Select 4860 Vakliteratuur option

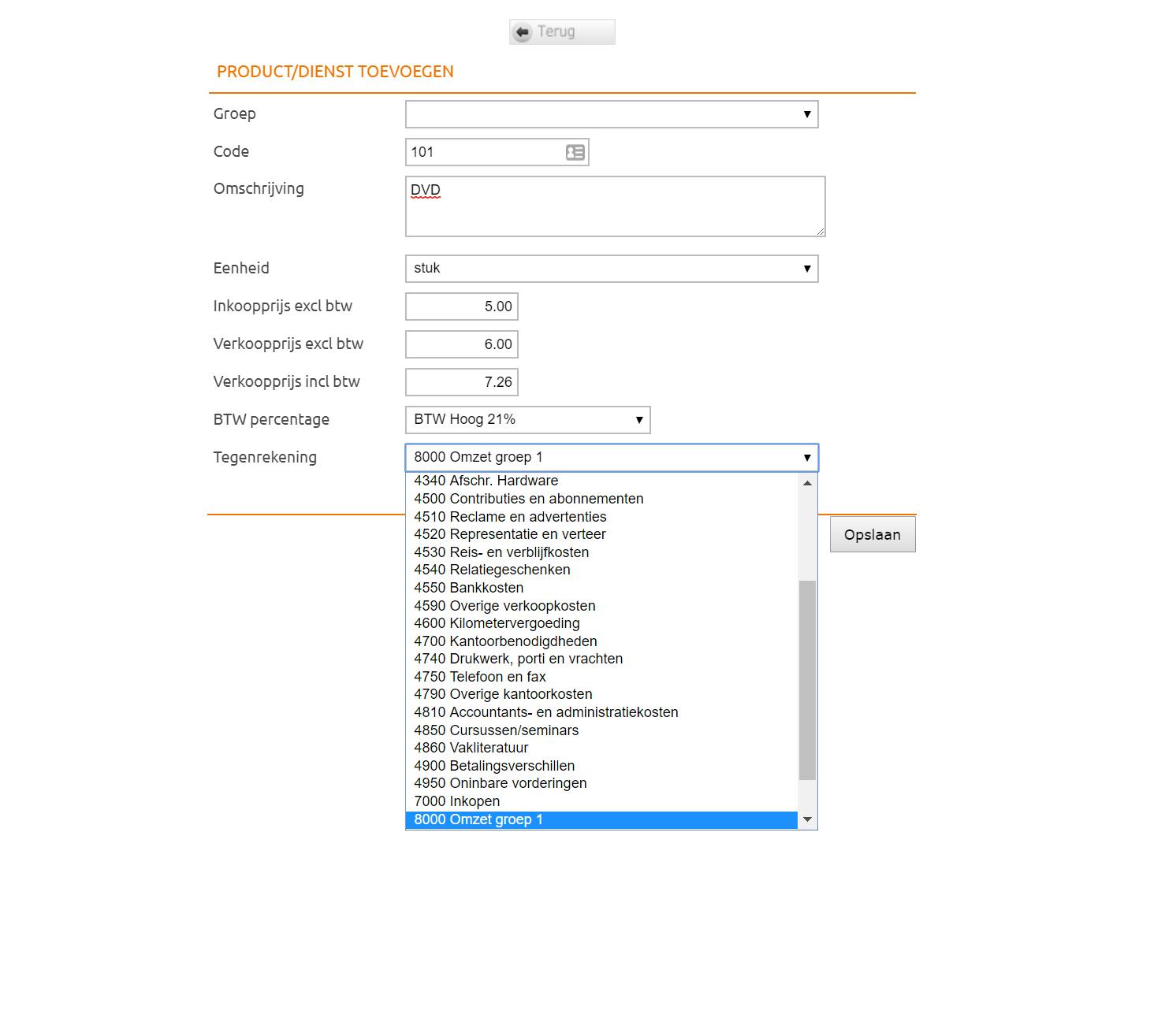(x=602, y=748)
